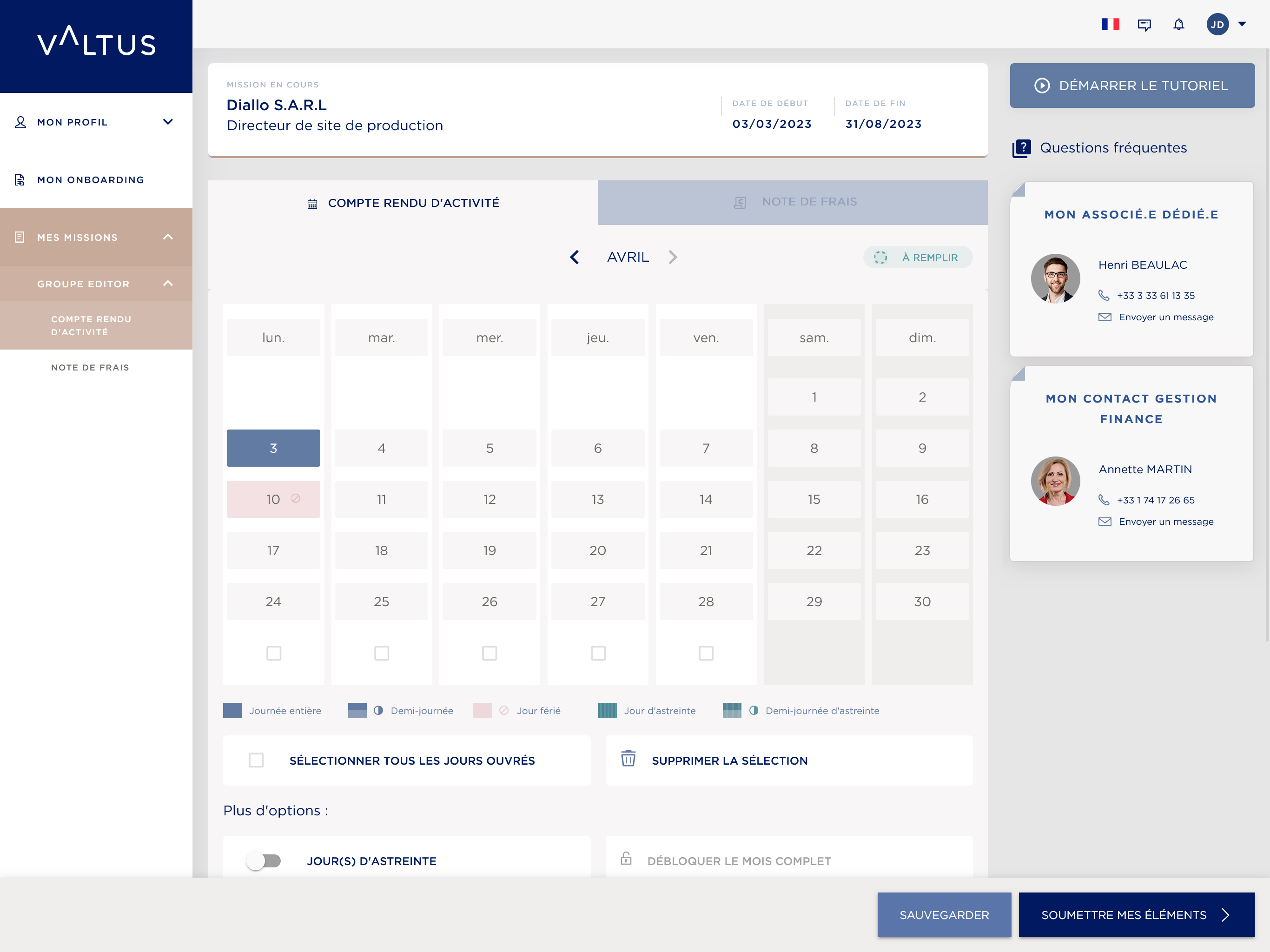This screenshot has width=1270, height=952.
Task: Click the Jour férié legend swatch
Action: pyautogui.click(x=482, y=710)
